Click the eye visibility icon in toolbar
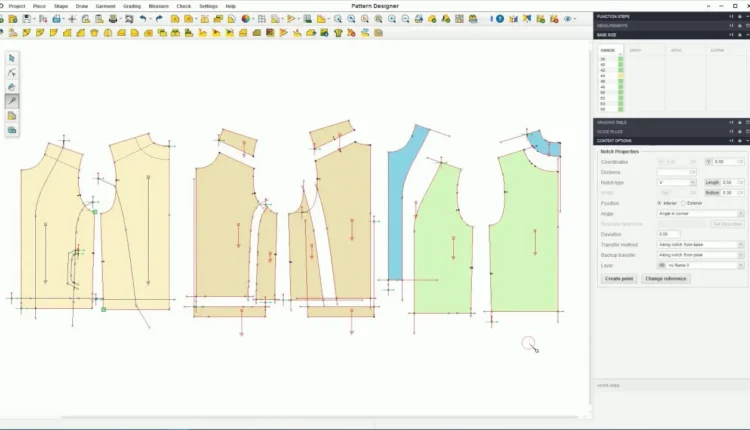 pos(568,19)
